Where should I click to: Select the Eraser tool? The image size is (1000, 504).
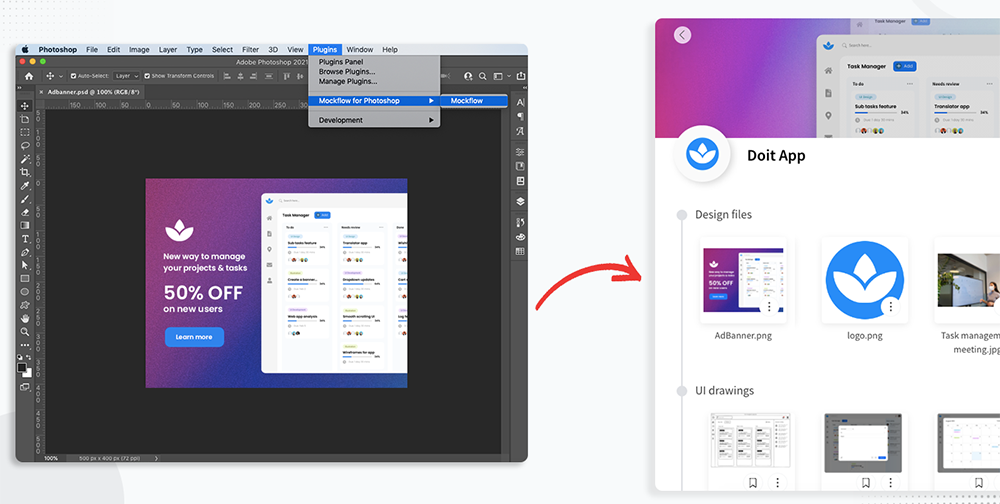click(x=25, y=212)
